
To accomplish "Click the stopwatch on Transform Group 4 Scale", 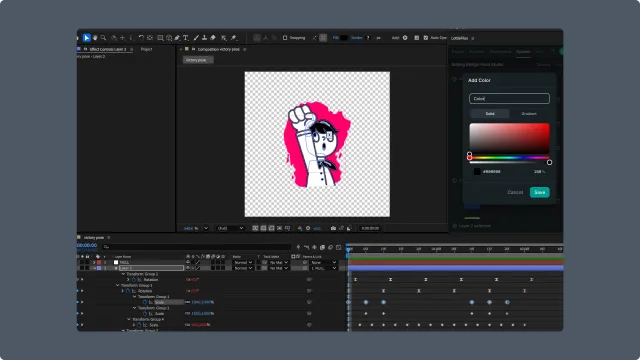I will [x=140, y=325].
